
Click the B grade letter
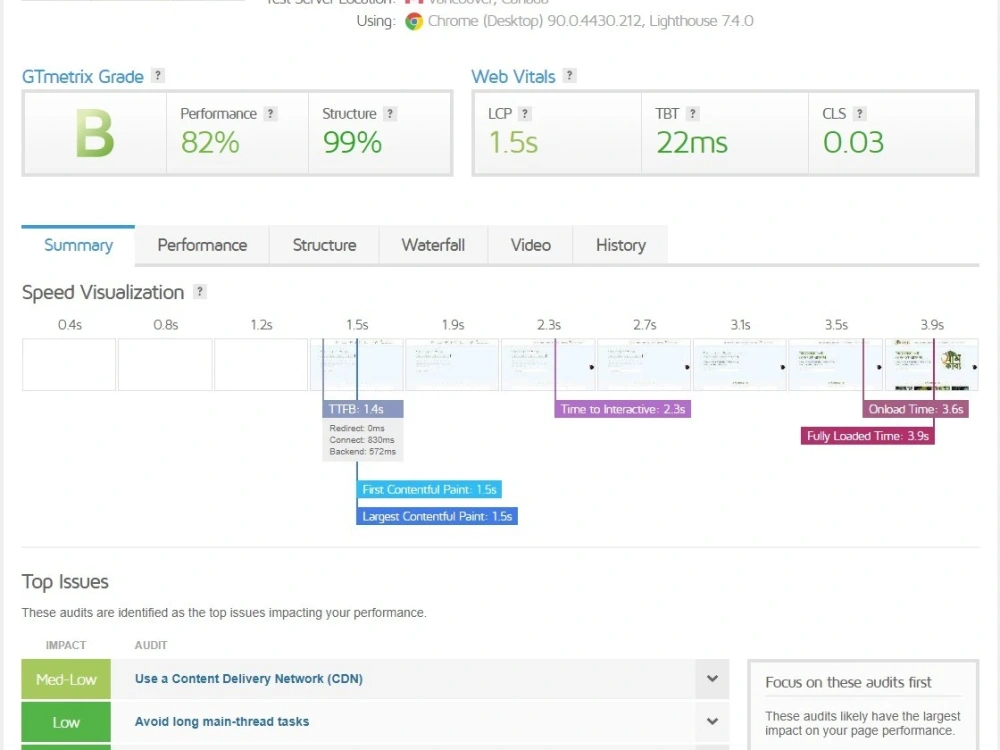coord(95,133)
